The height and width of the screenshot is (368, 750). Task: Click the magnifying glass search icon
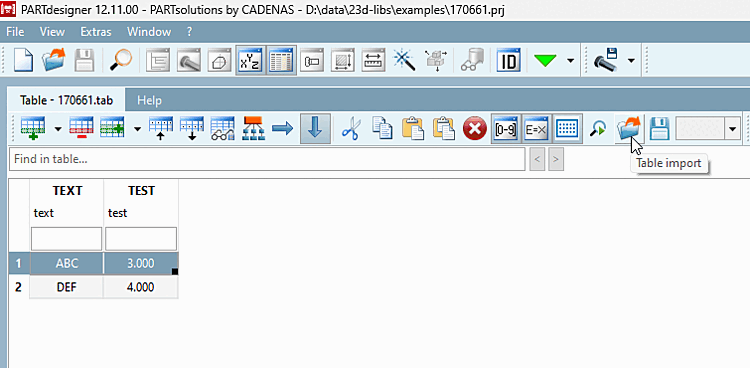tap(121, 60)
